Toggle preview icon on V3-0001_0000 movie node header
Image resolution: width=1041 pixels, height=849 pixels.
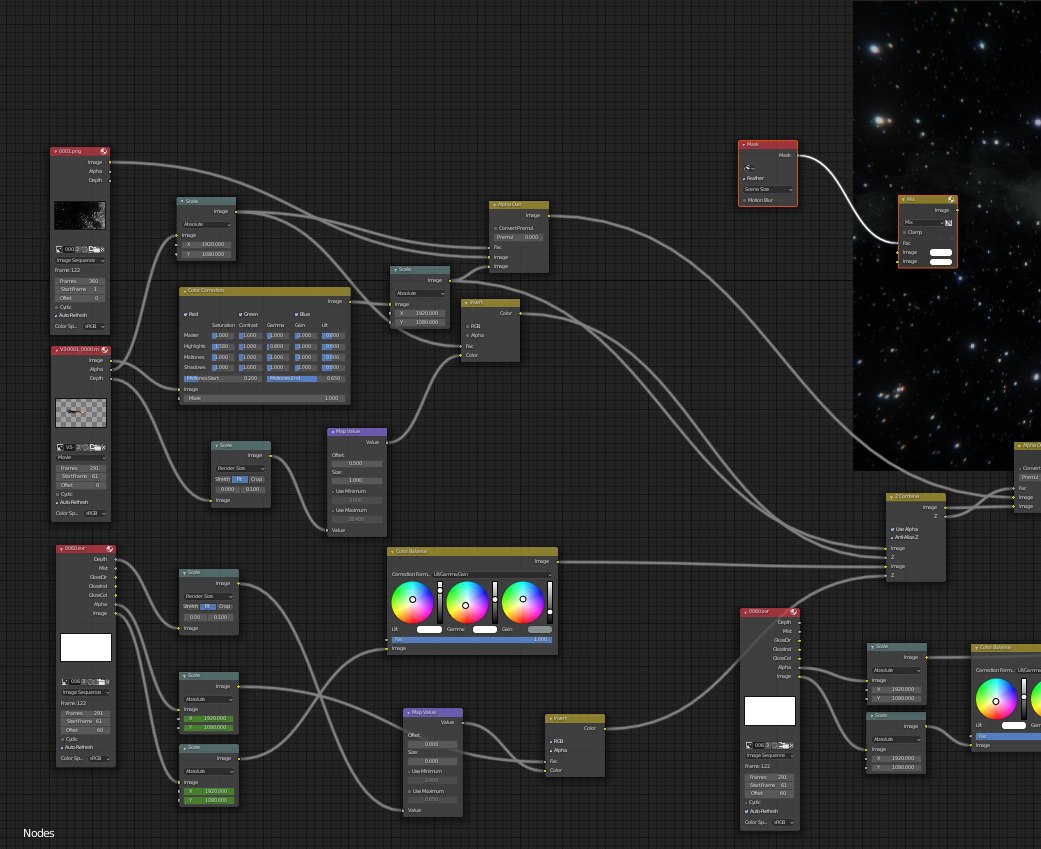(104, 350)
